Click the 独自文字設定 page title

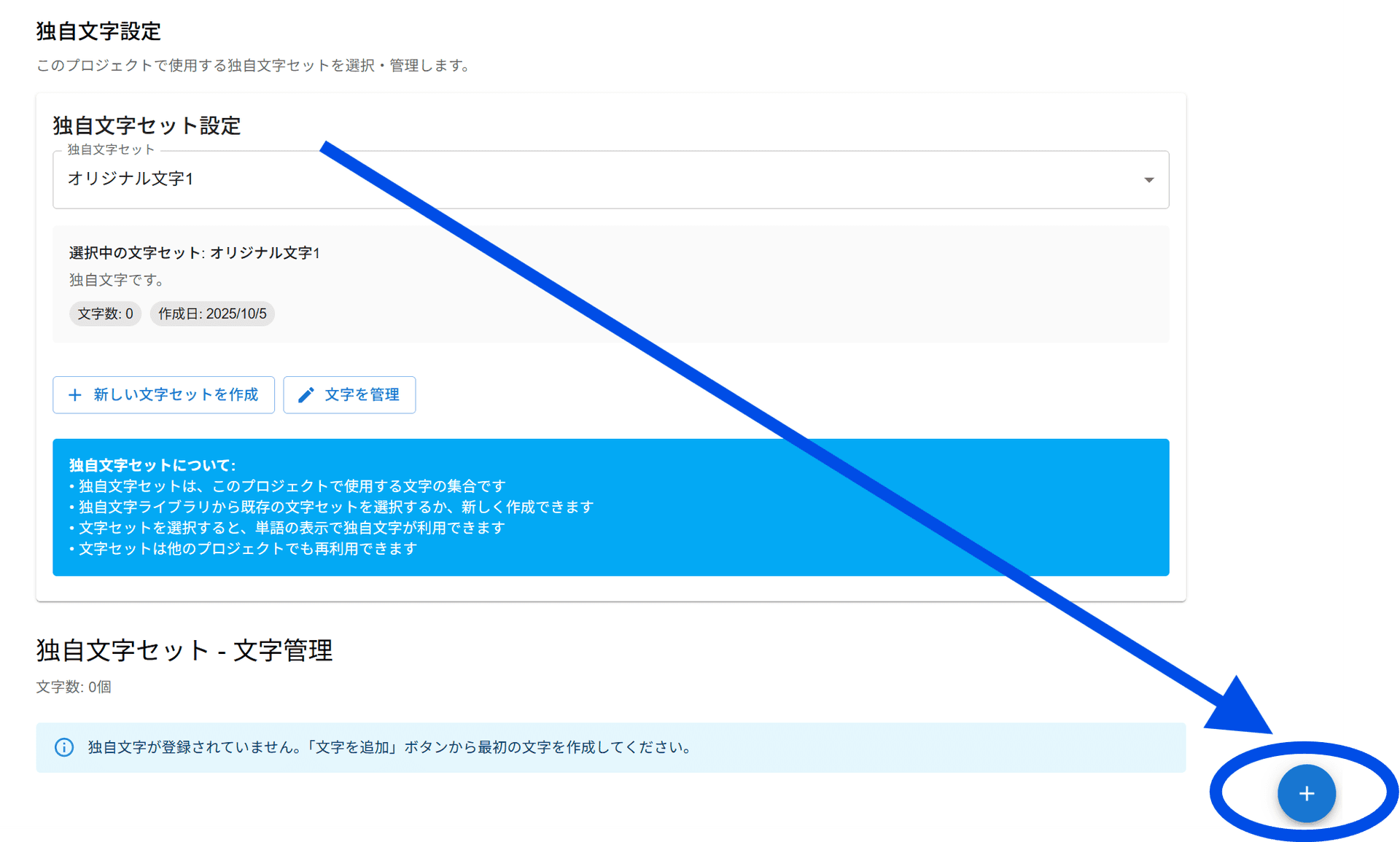pos(98,31)
